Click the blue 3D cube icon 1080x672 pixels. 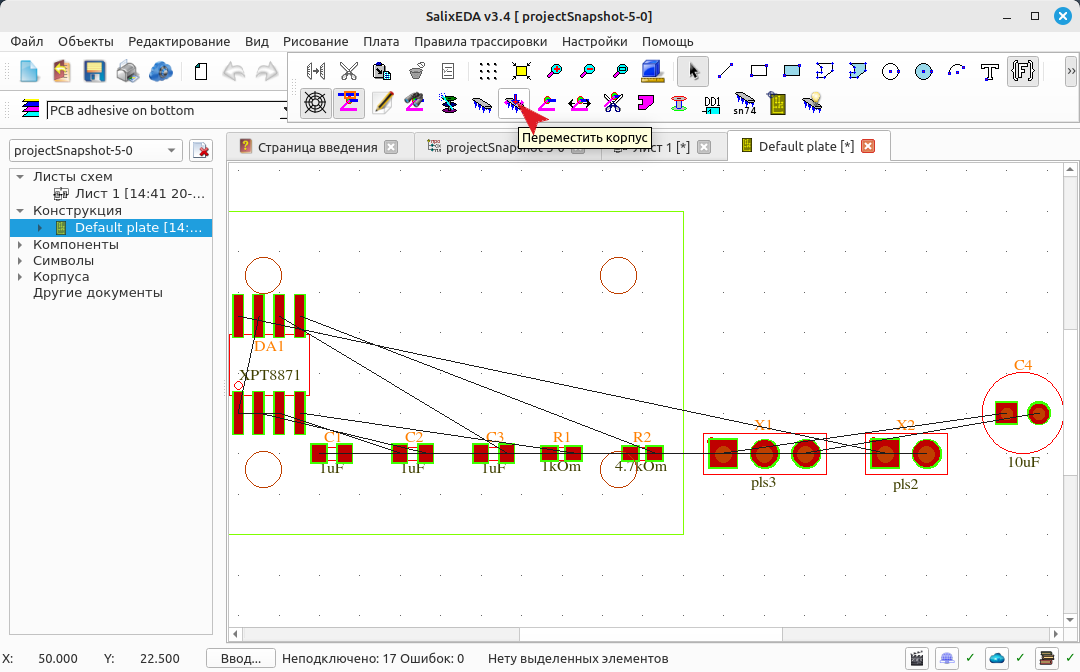(652, 71)
